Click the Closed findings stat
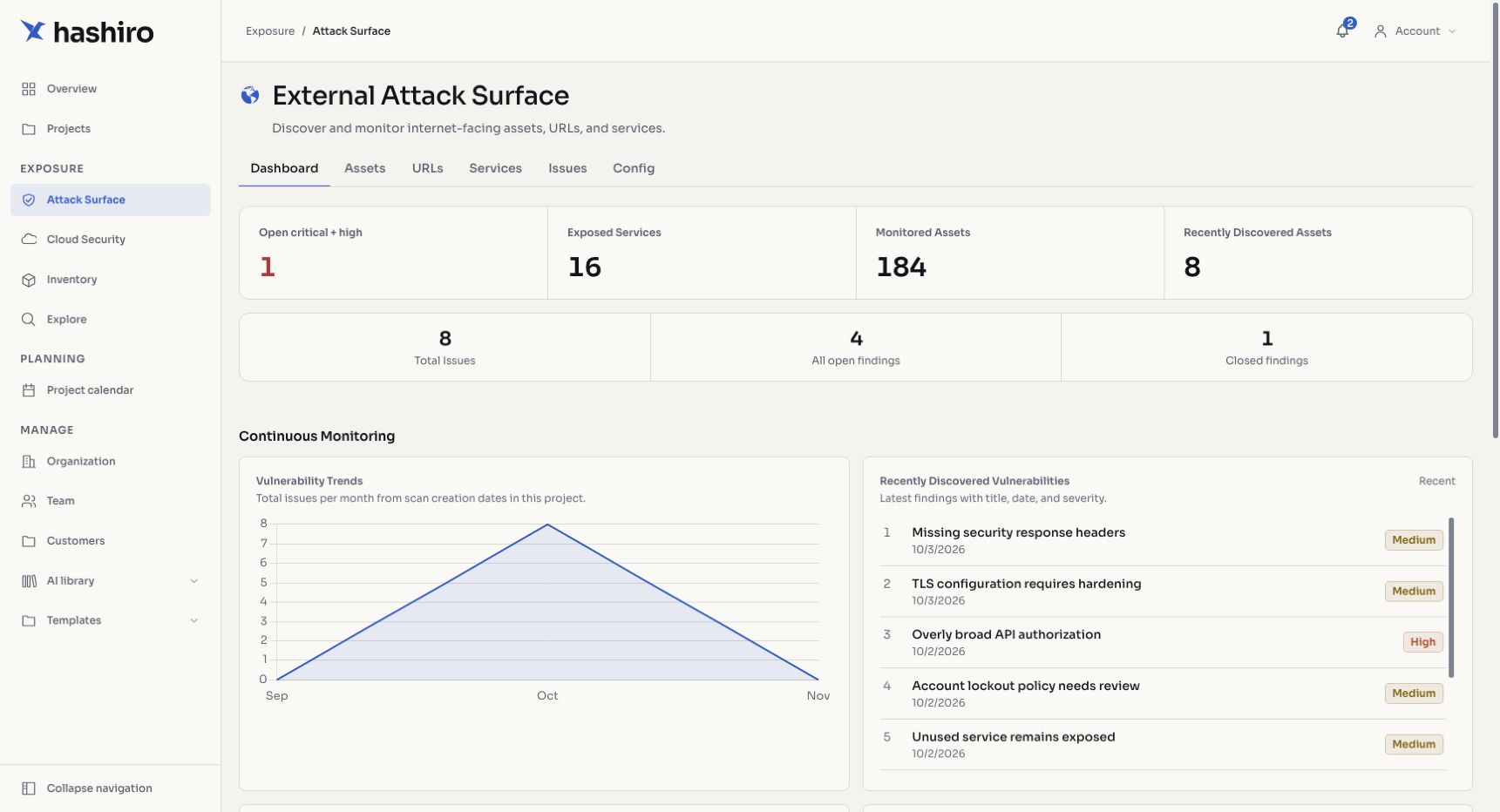 tap(1266, 347)
